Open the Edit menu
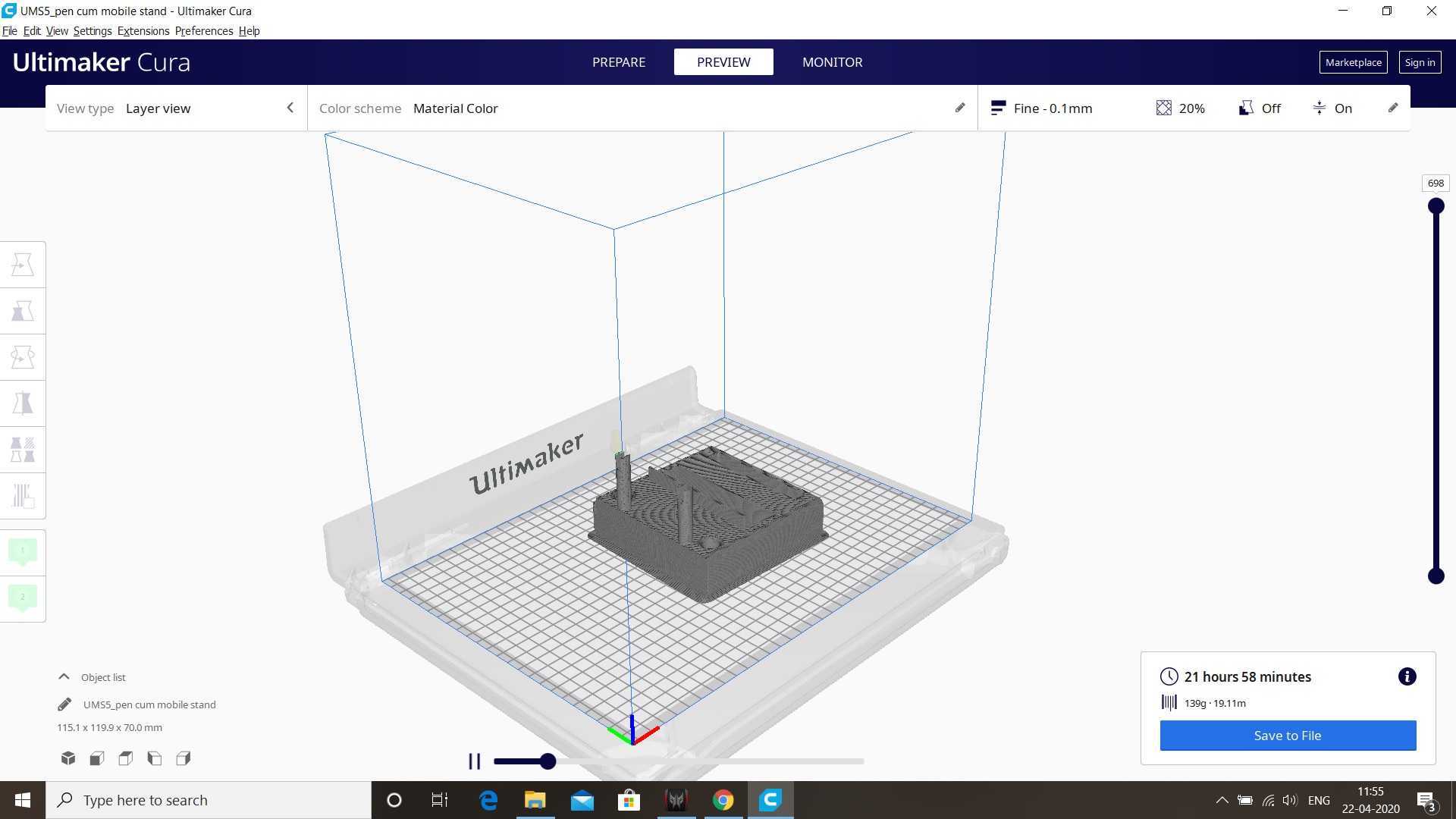1456x819 pixels. pyautogui.click(x=32, y=31)
